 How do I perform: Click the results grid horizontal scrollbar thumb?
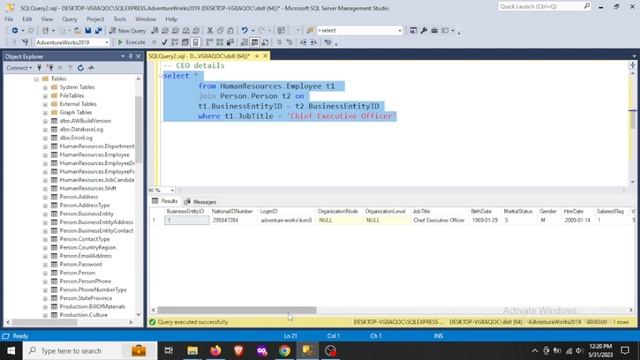click(237, 310)
